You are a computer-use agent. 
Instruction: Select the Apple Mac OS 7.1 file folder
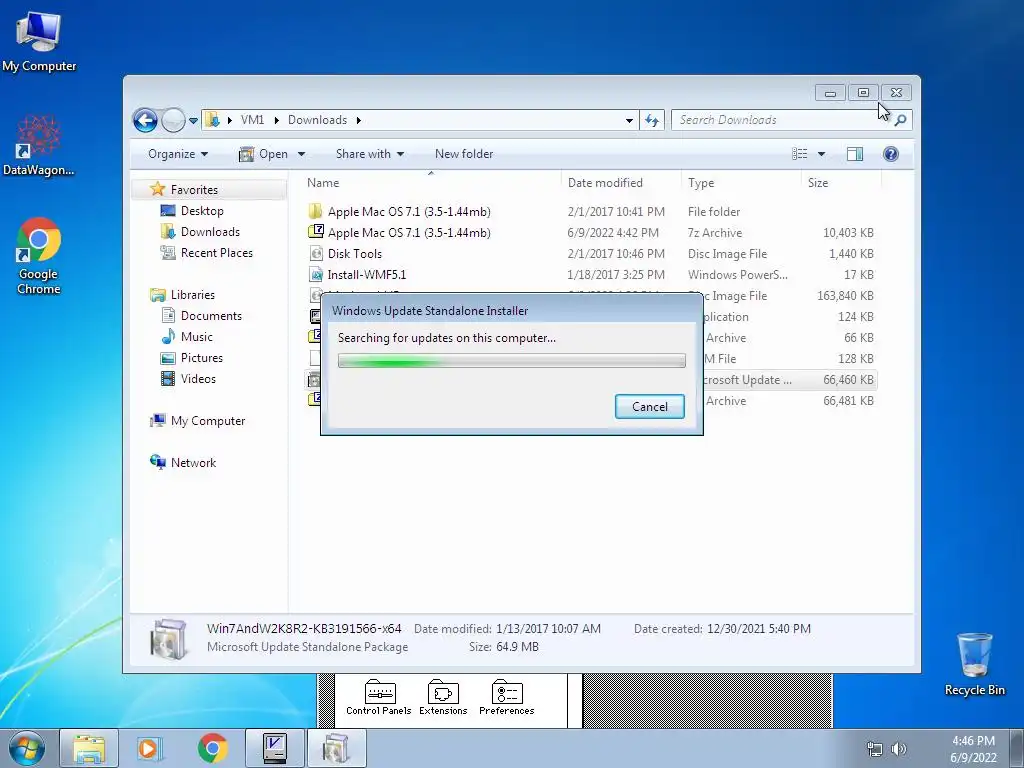590,212
